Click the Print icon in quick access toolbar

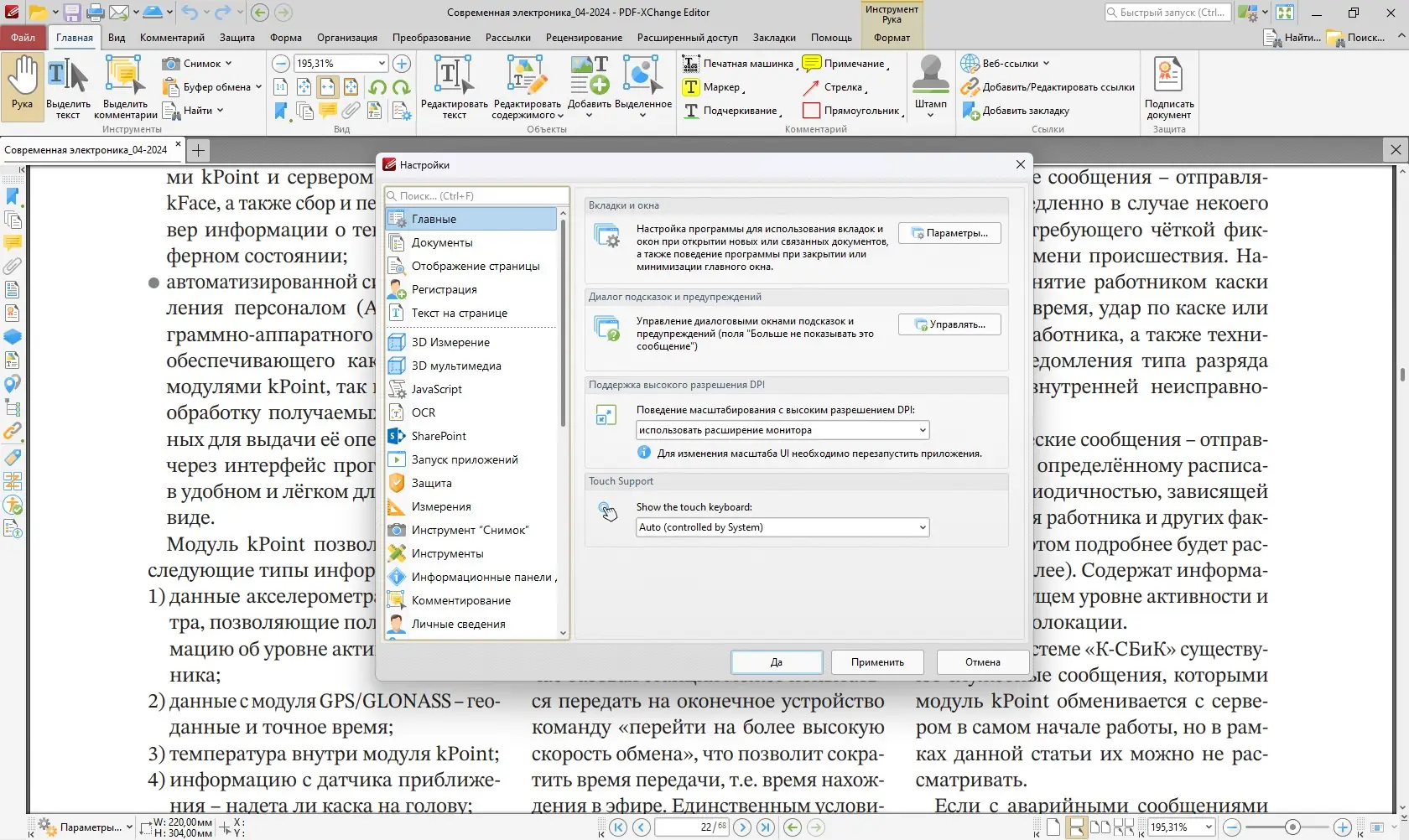tap(96, 13)
